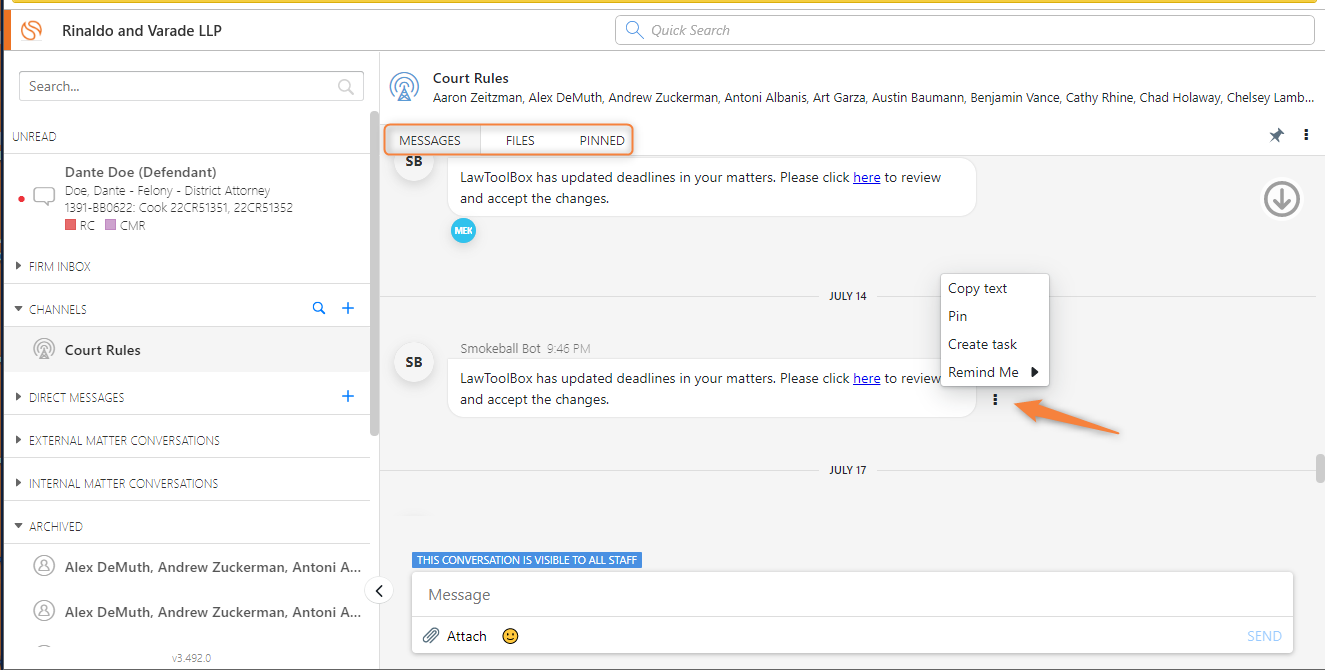Open the Remind Me submenu arrow

click(x=1035, y=372)
